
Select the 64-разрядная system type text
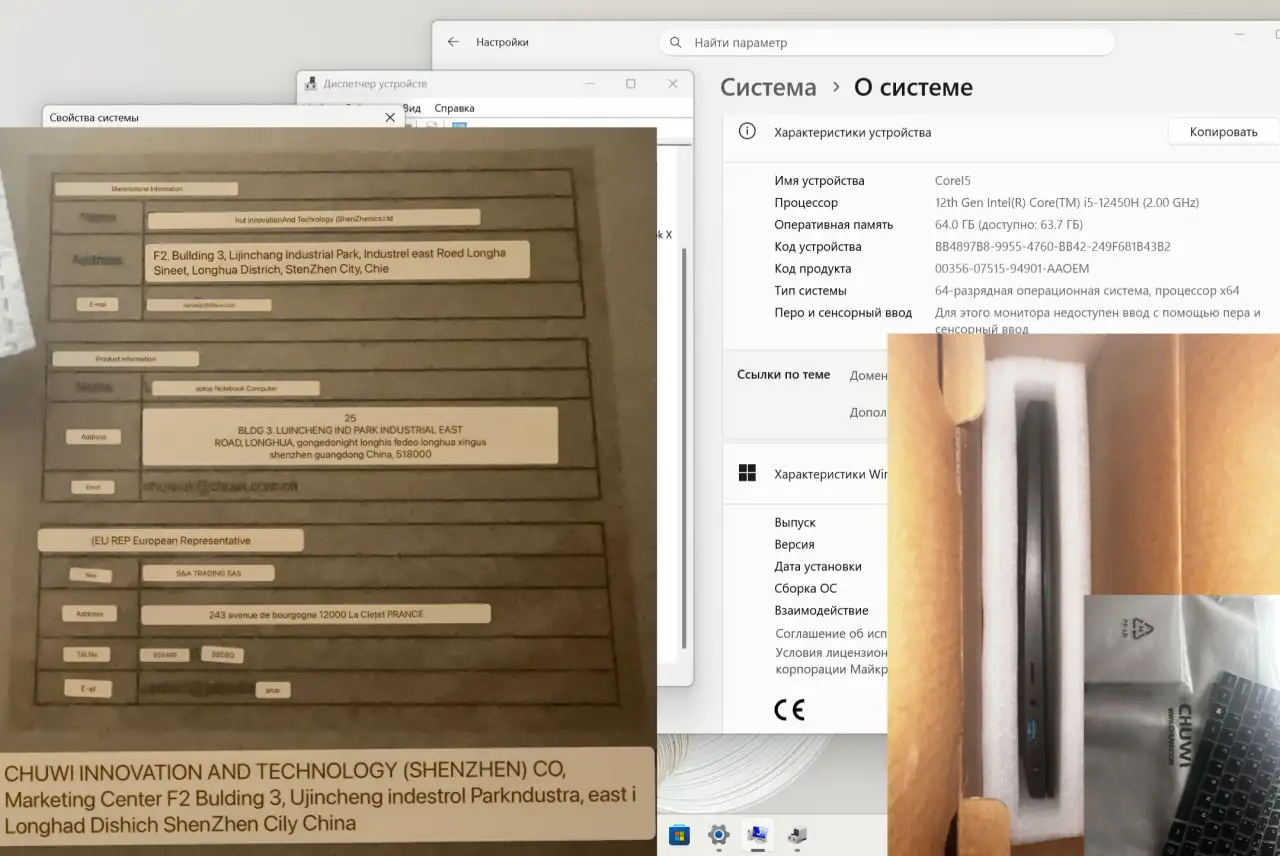tap(1087, 291)
